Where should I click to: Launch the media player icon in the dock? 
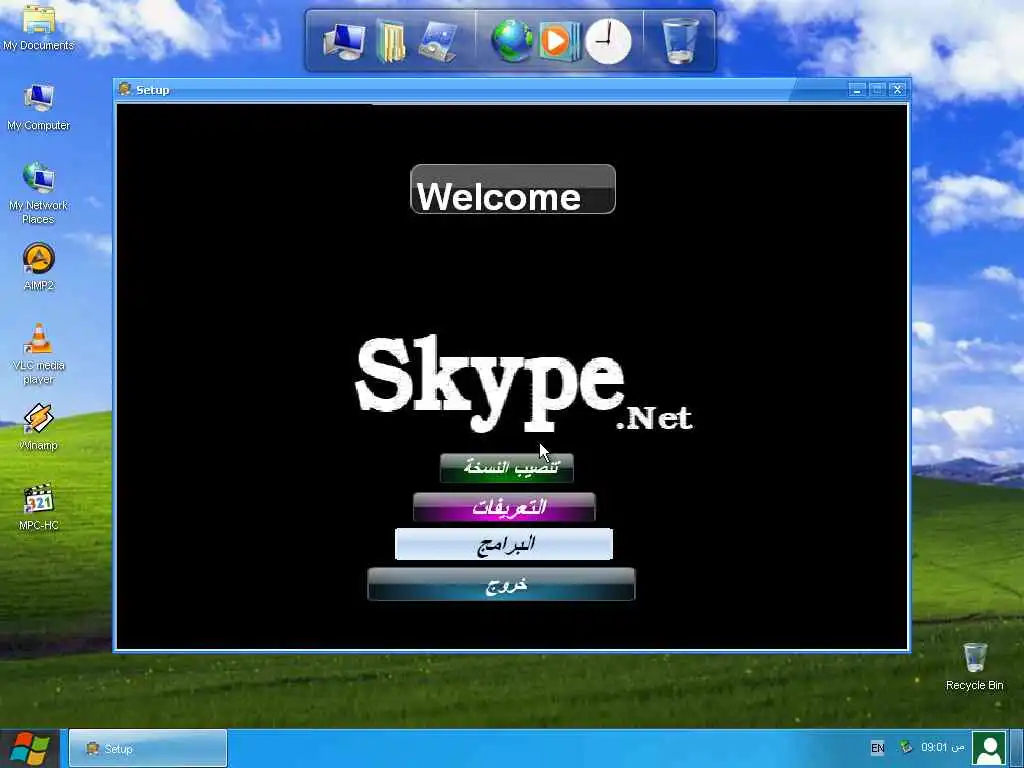click(558, 41)
